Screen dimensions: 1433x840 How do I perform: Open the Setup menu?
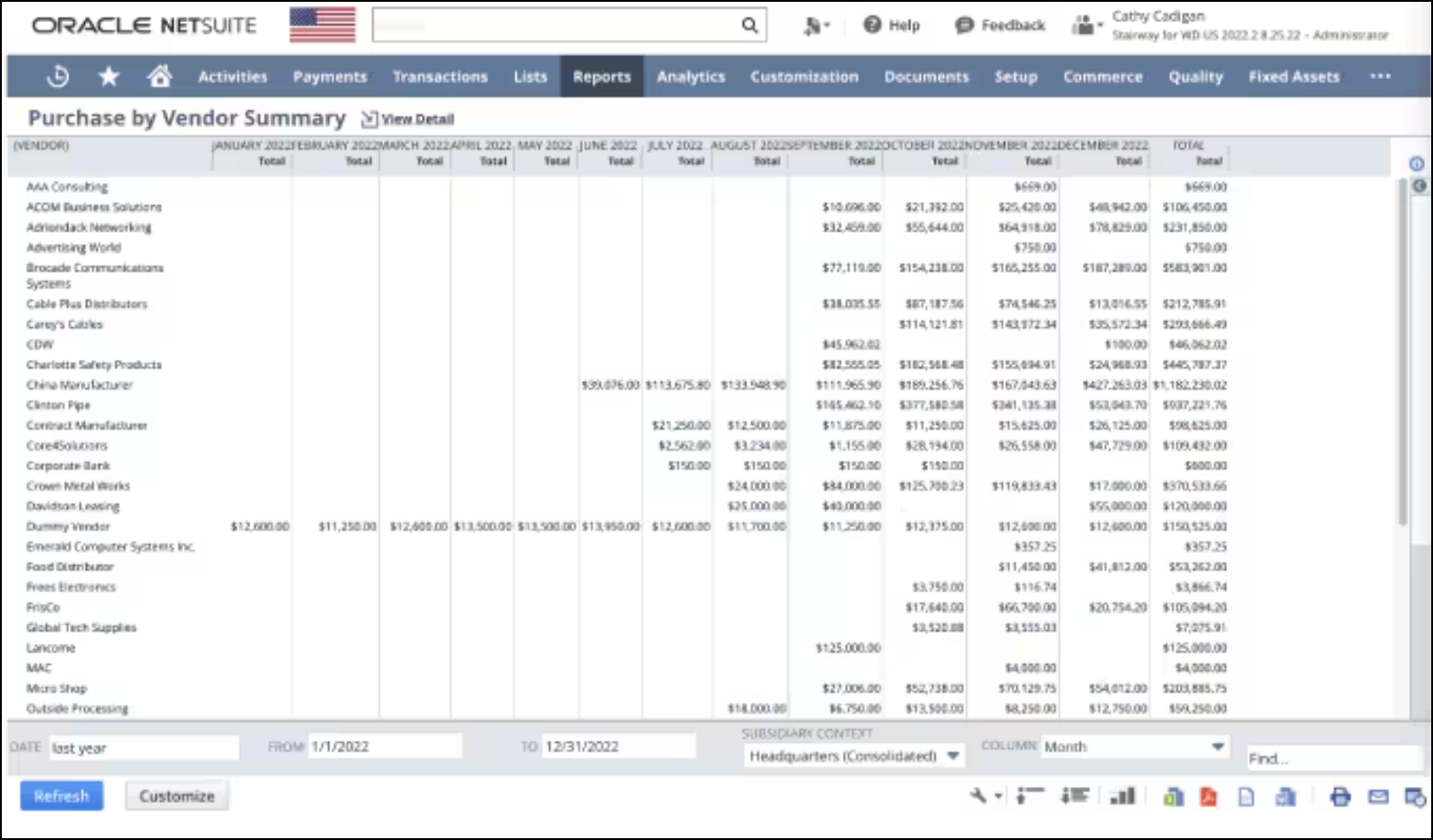coord(1016,77)
